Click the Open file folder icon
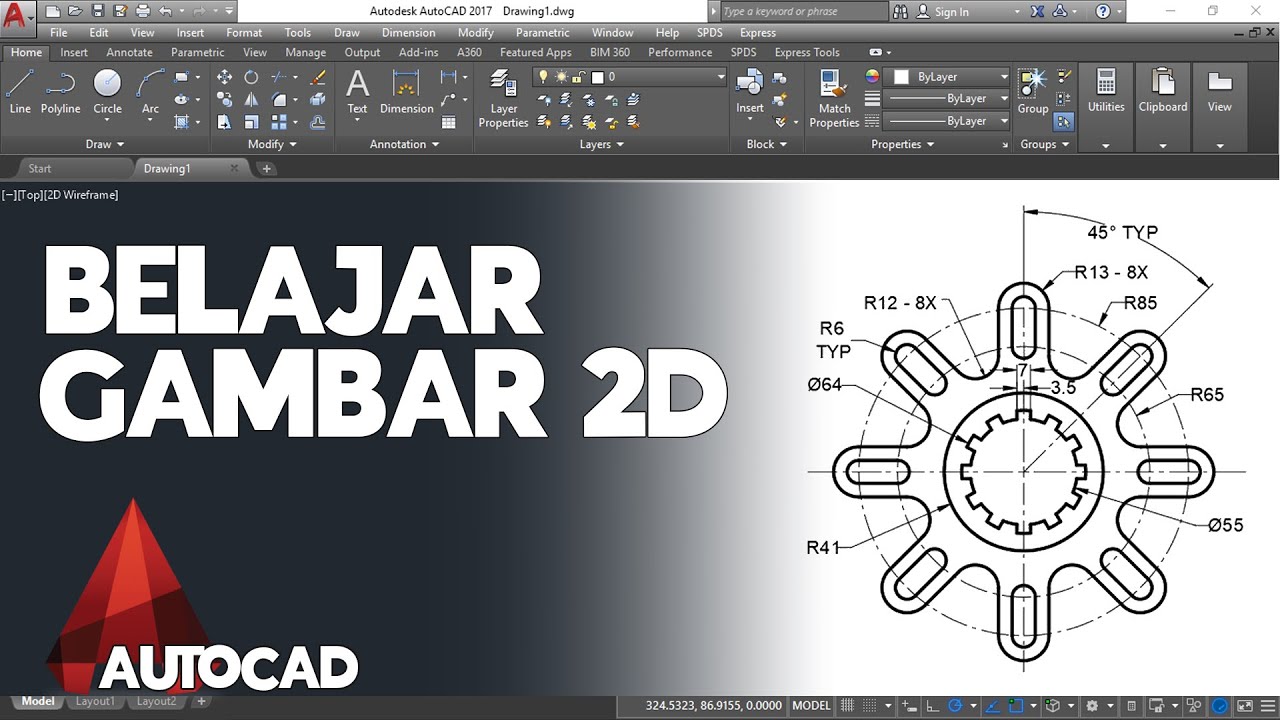1280x720 pixels. pyautogui.click(x=75, y=11)
